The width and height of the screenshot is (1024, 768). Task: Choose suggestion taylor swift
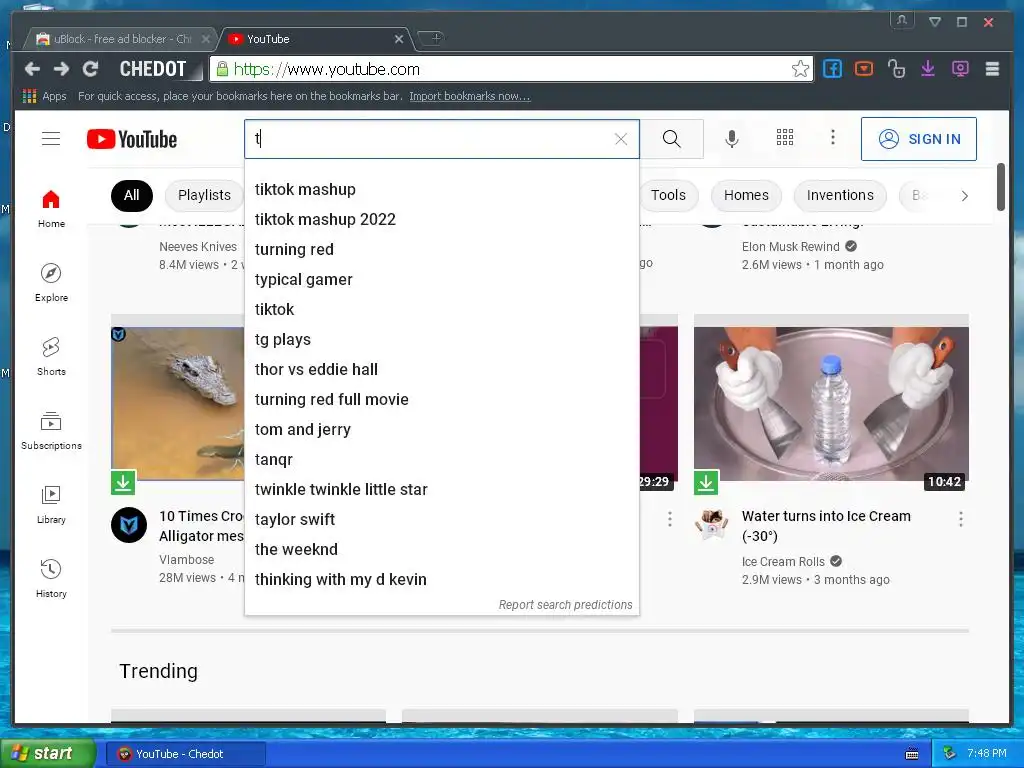[x=441, y=520]
